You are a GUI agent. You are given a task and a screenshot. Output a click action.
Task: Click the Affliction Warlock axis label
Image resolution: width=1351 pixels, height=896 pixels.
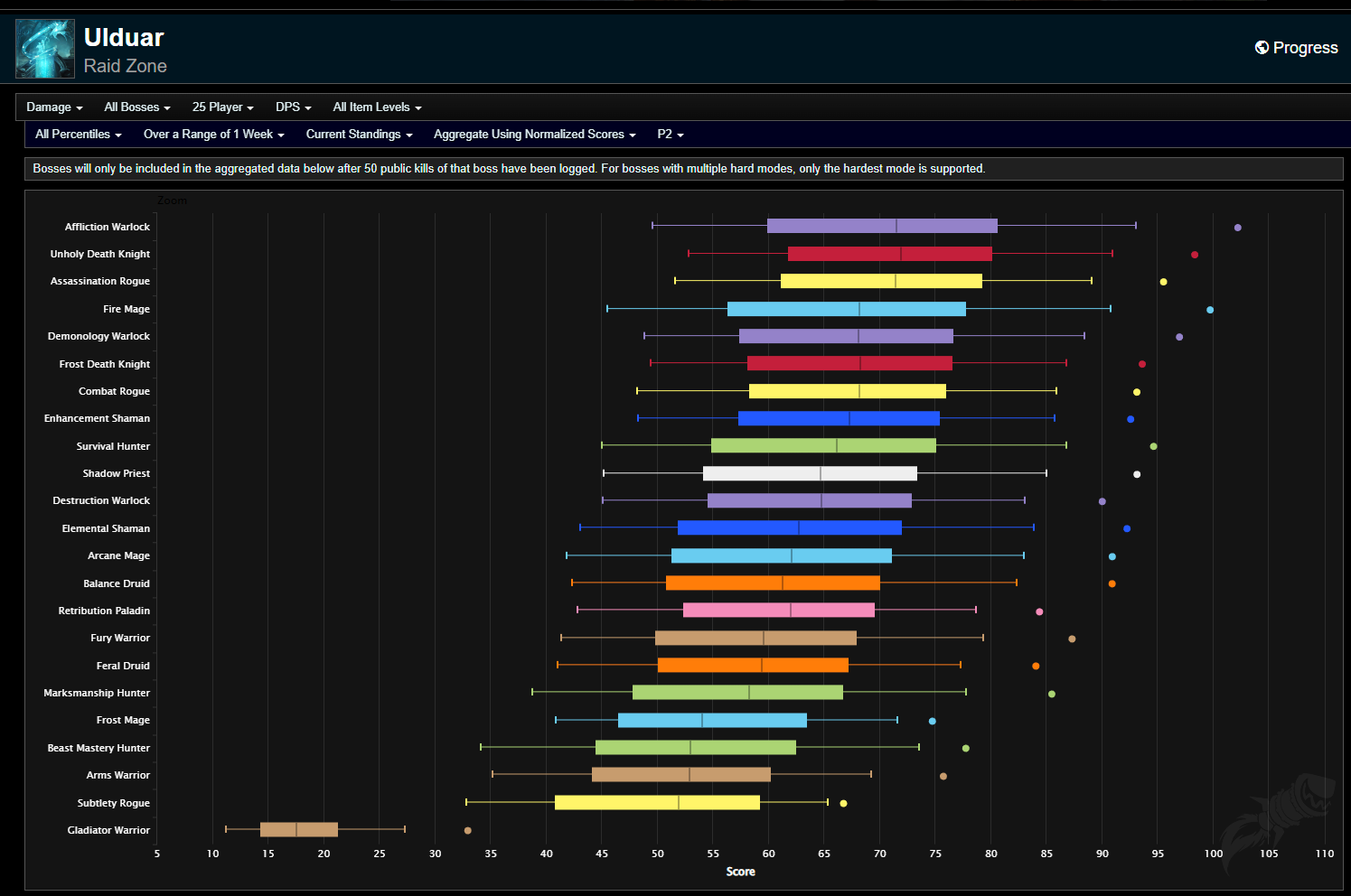click(x=108, y=227)
